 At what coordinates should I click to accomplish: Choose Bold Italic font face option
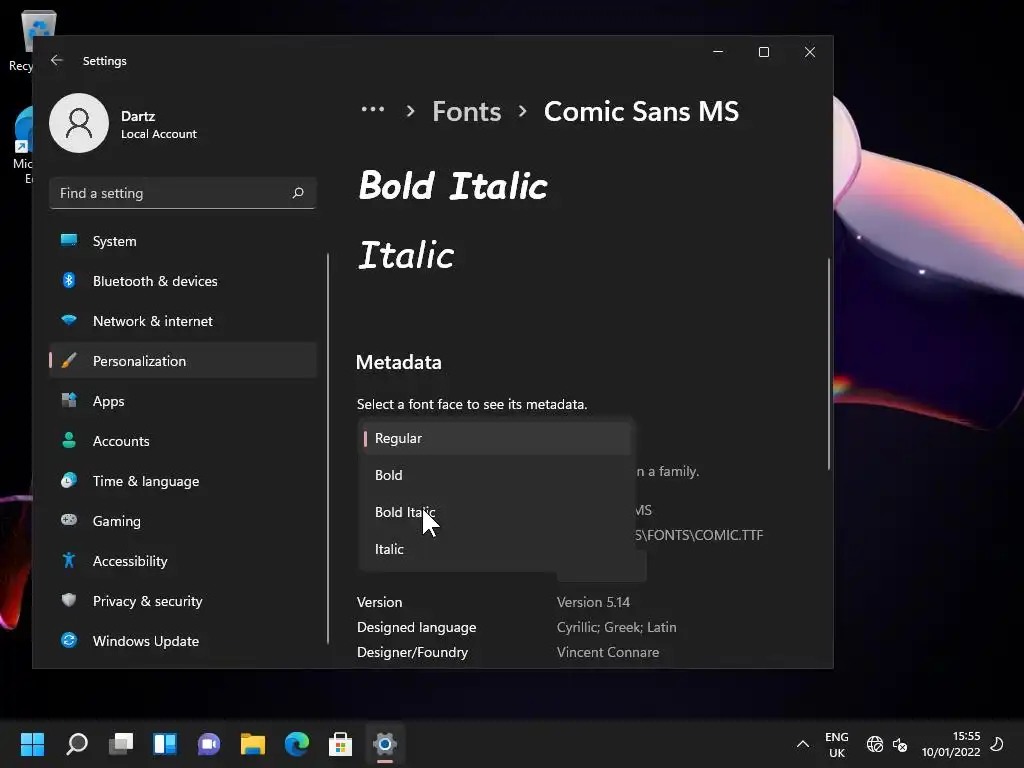tap(496, 512)
